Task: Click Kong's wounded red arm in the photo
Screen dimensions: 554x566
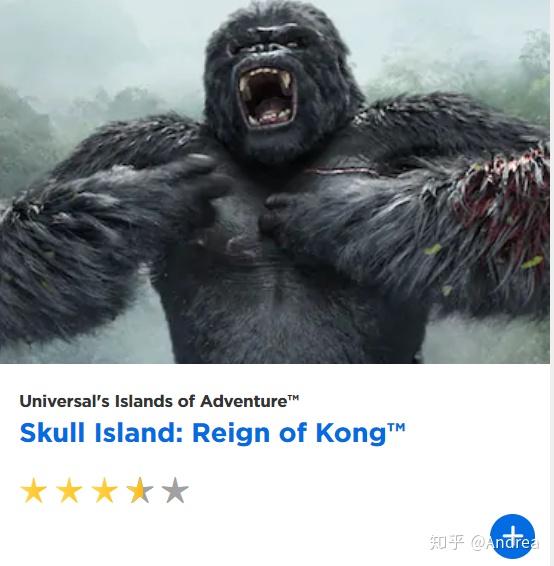Action: click(502, 206)
